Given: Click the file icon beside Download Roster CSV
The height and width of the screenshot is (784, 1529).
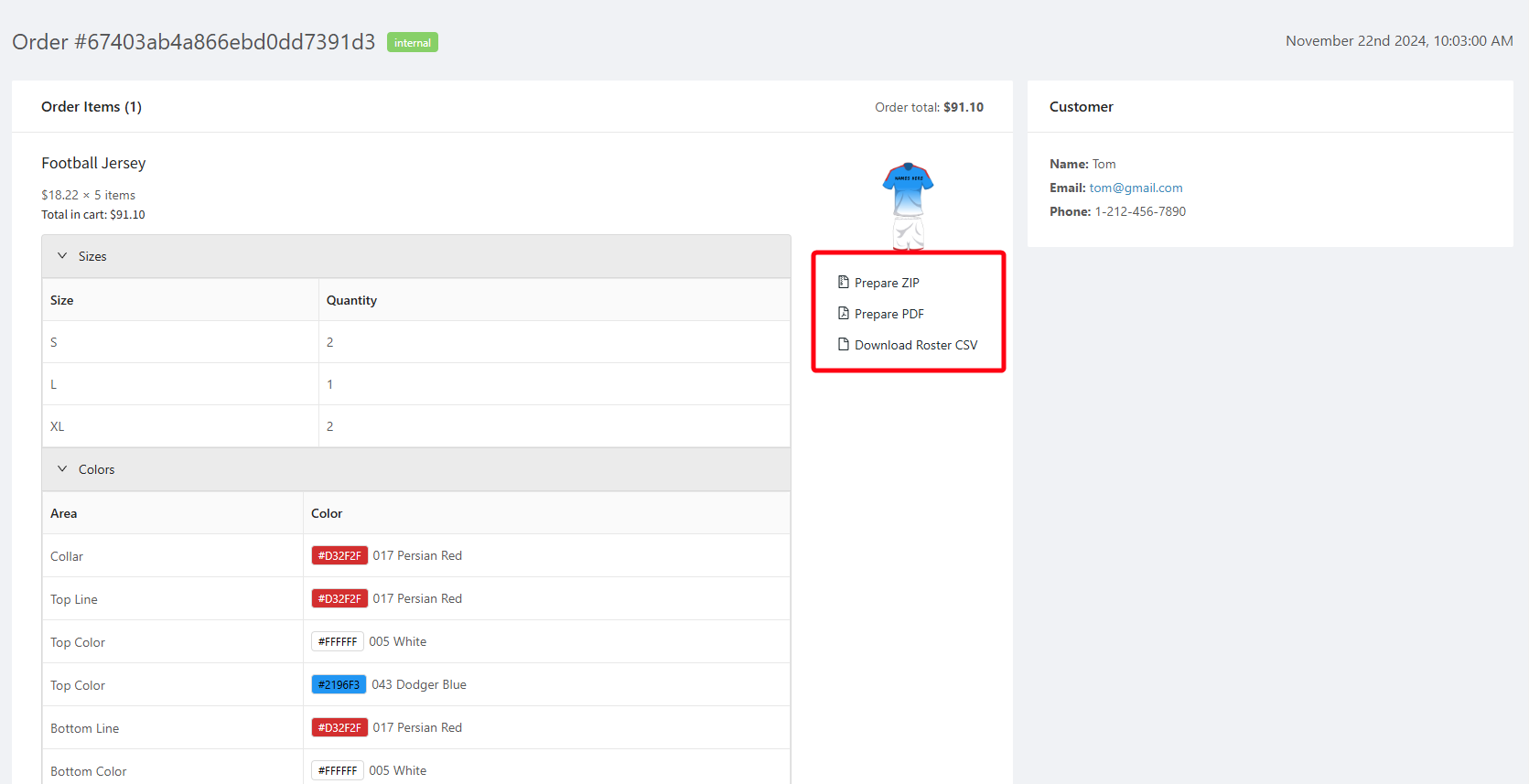Looking at the screenshot, I should pyautogui.click(x=844, y=344).
